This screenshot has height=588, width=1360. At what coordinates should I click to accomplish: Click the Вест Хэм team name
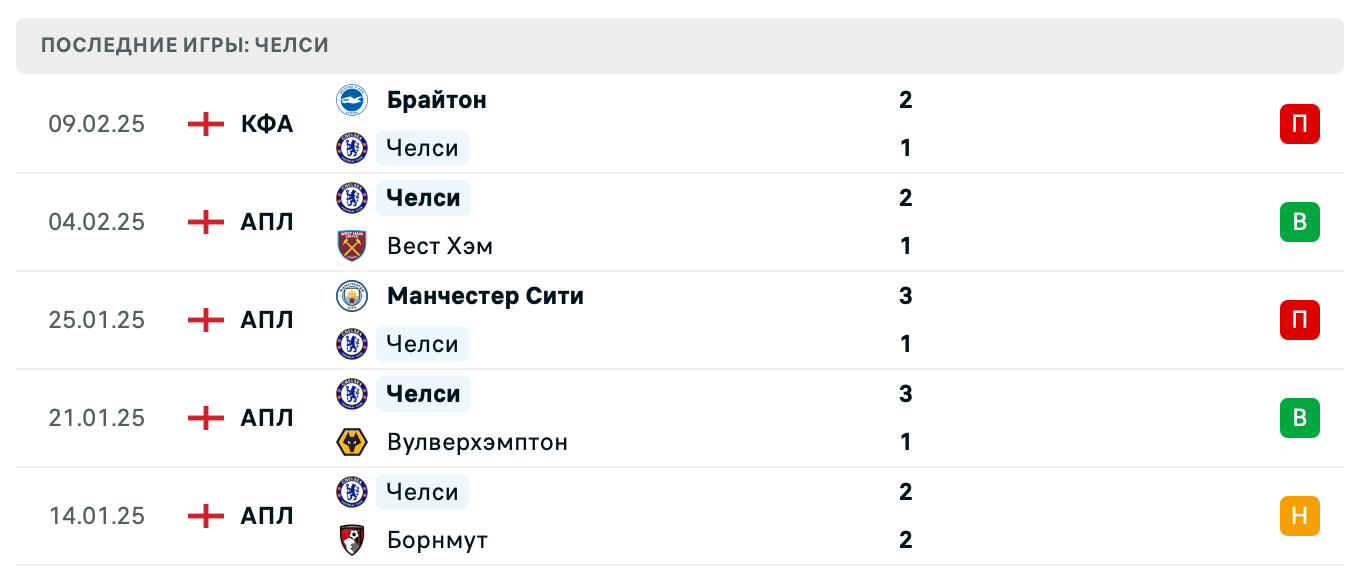(x=439, y=246)
